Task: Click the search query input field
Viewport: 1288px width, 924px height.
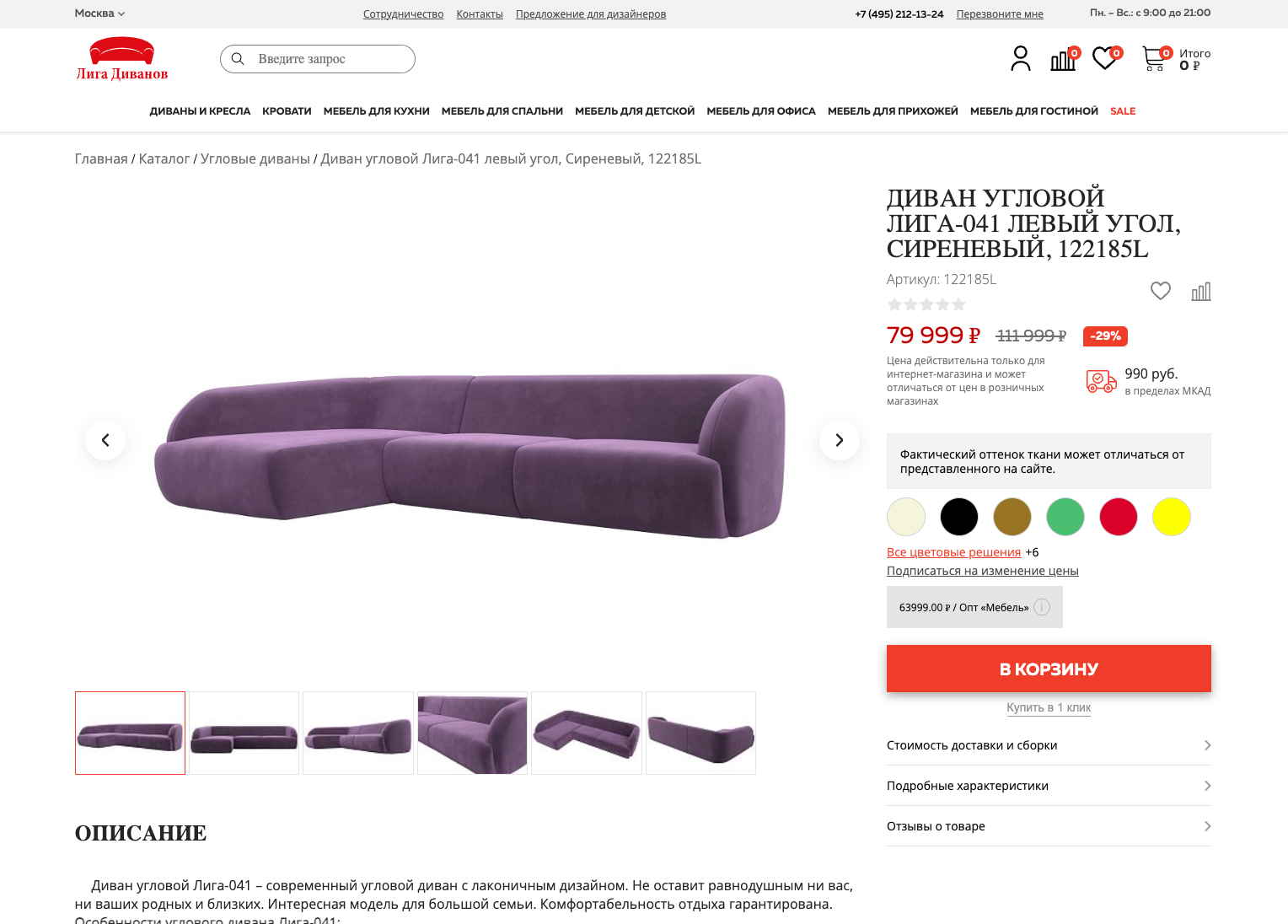Action: (x=318, y=59)
